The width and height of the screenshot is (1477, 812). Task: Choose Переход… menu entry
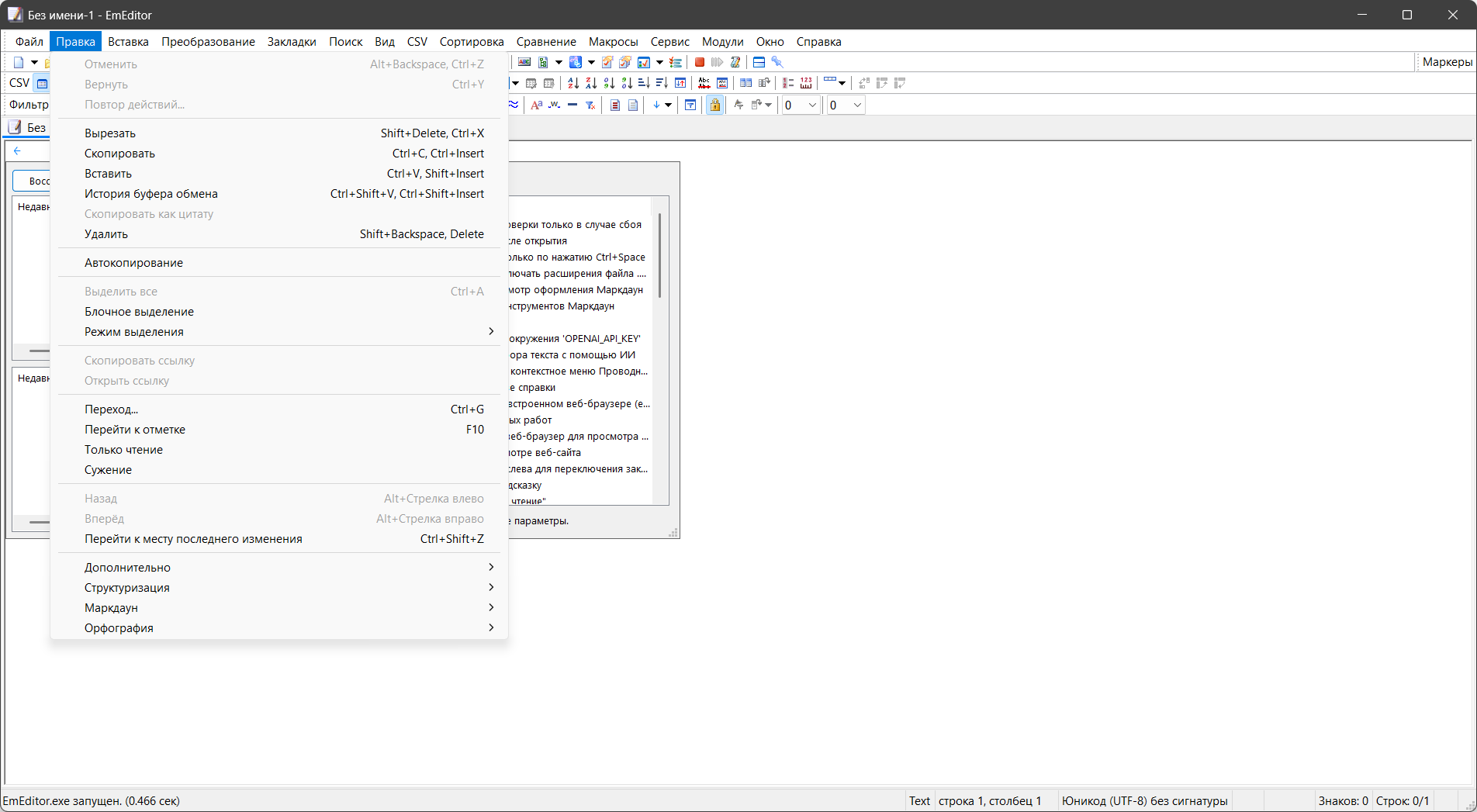tap(279, 409)
